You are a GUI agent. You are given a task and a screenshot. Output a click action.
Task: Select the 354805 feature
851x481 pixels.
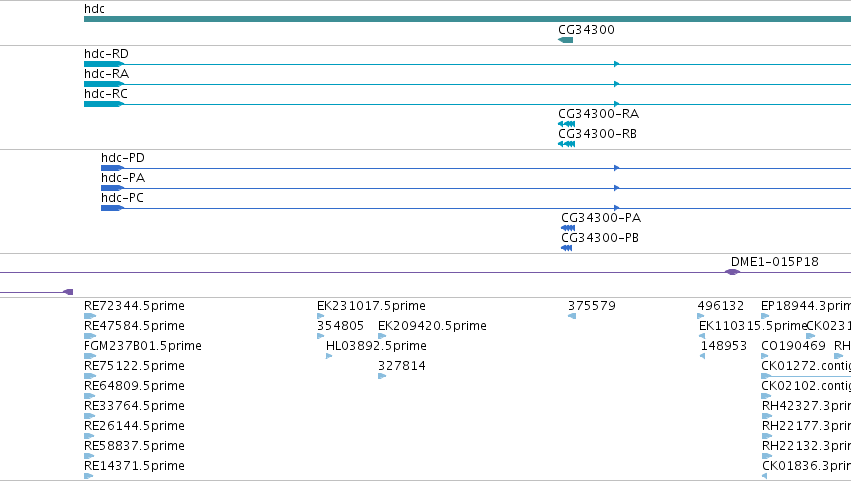(x=321, y=336)
